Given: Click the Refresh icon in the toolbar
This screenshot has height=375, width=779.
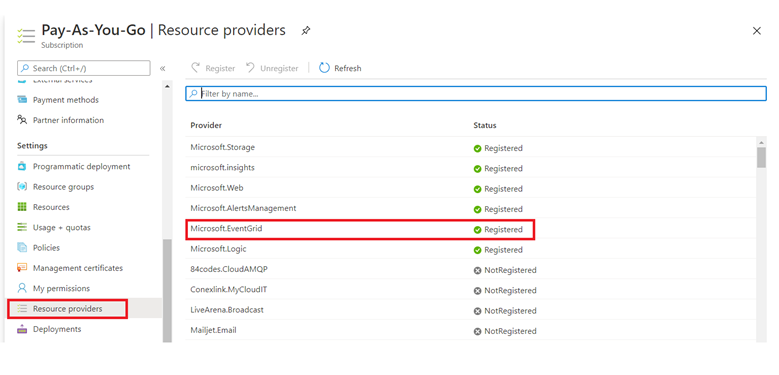Looking at the screenshot, I should pyautogui.click(x=324, y=68).
